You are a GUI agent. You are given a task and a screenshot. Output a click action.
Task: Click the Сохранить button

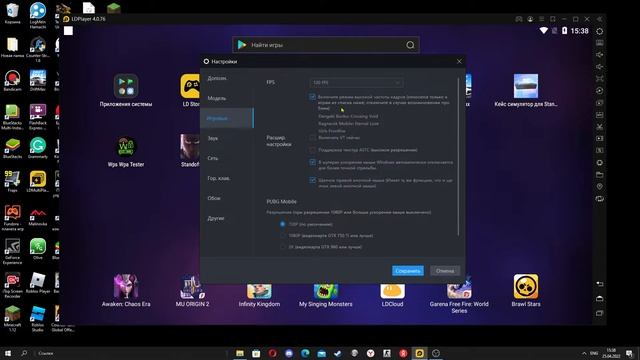[x=408, y=271]
